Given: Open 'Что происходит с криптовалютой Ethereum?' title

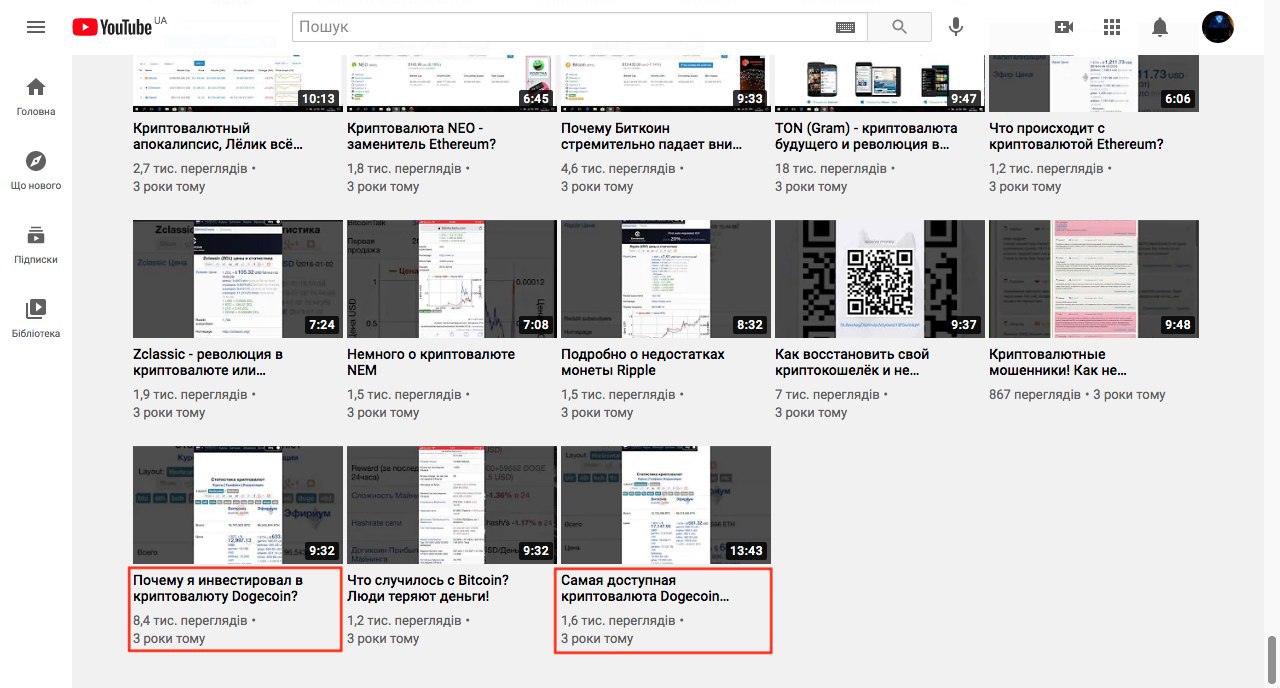Looking at the screenshot, I should 1076,136.
